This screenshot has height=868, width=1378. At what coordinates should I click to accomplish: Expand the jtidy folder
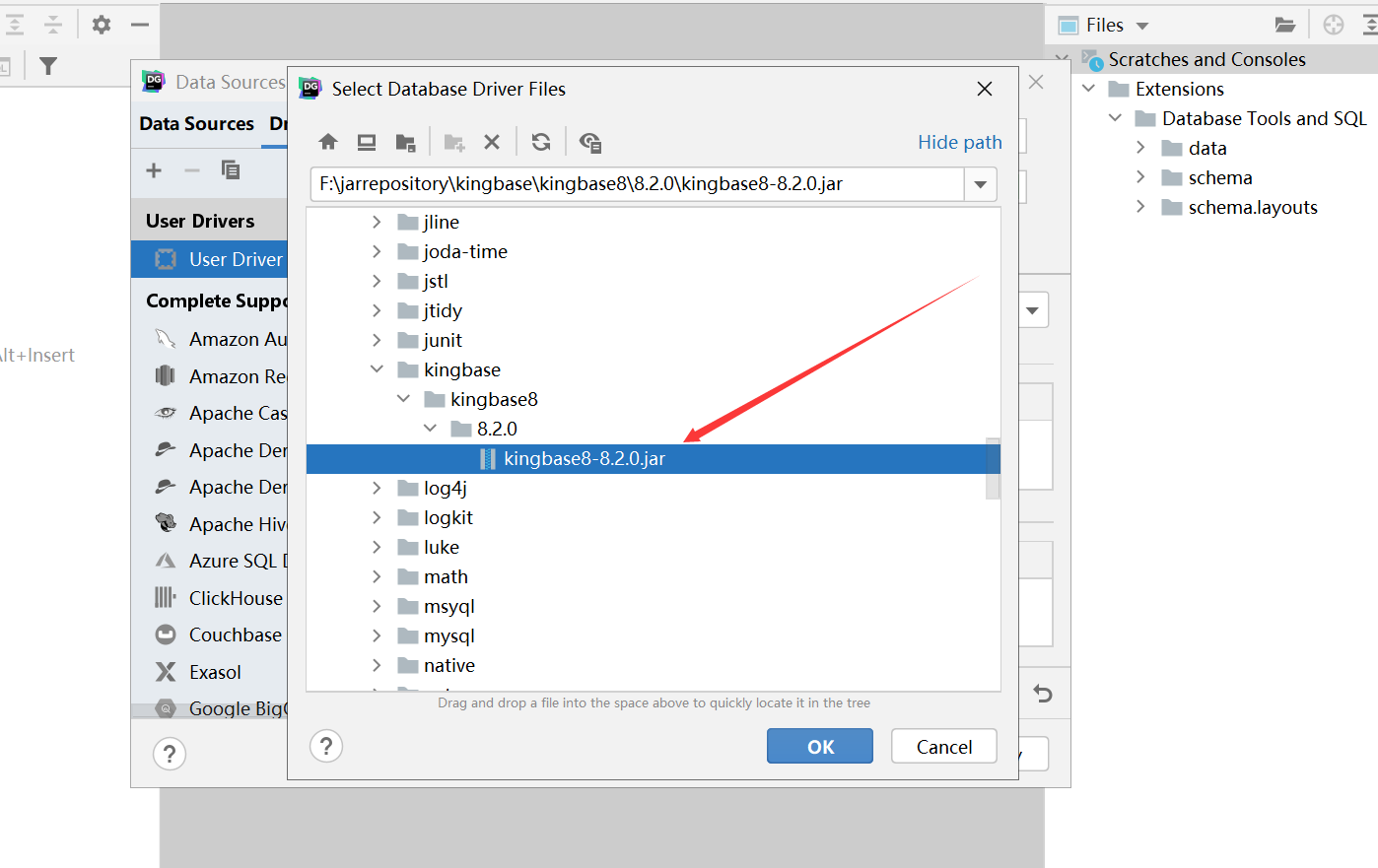tap(377, 310)
